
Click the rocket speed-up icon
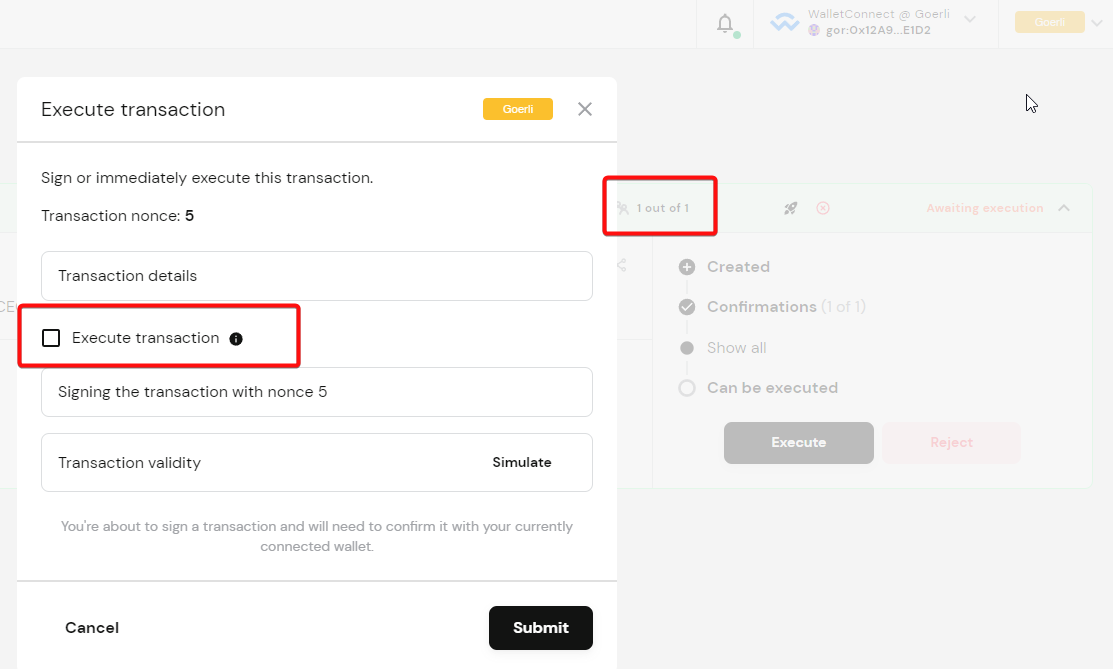[790, 207]
